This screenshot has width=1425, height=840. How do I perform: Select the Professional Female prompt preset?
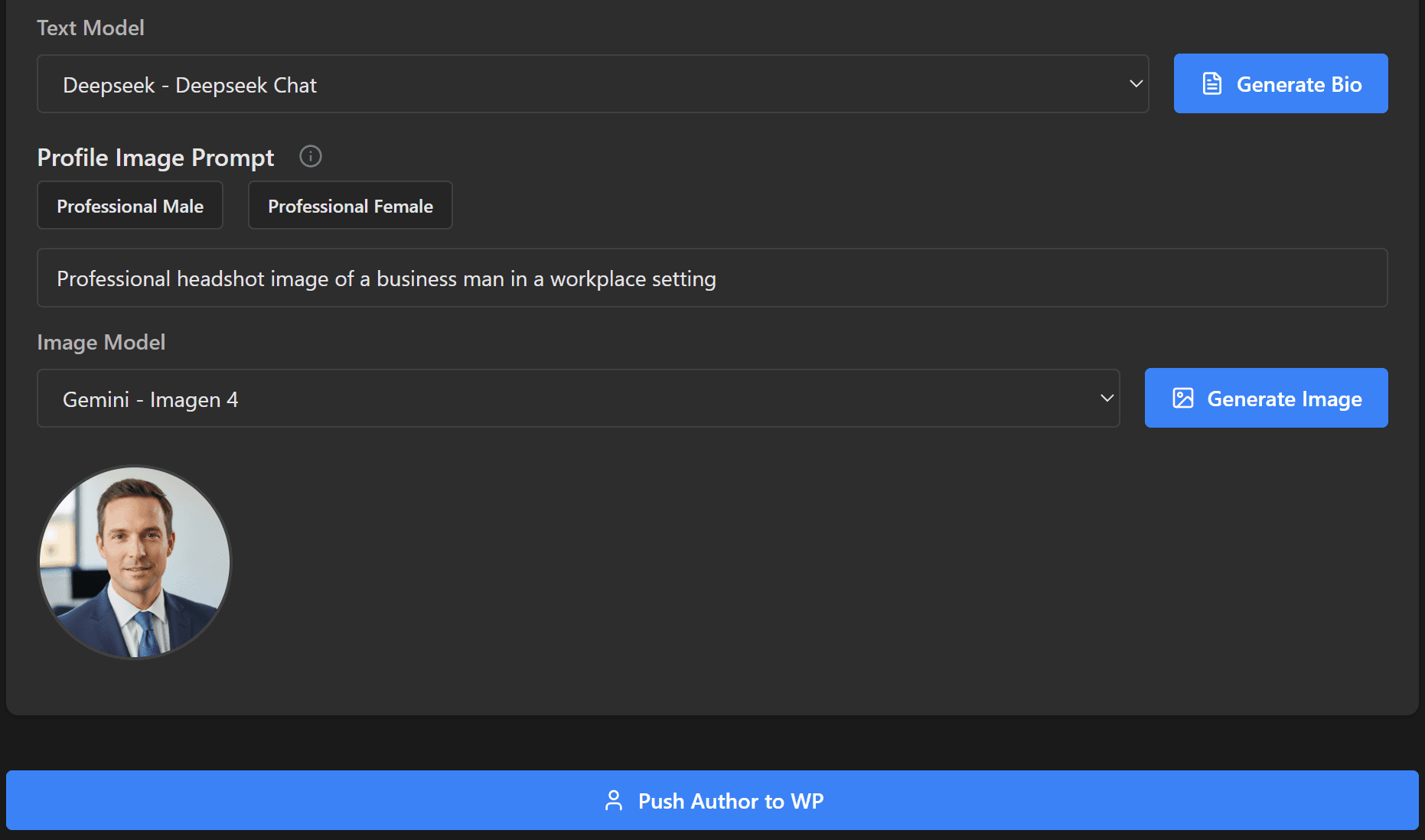coord(350,205)
